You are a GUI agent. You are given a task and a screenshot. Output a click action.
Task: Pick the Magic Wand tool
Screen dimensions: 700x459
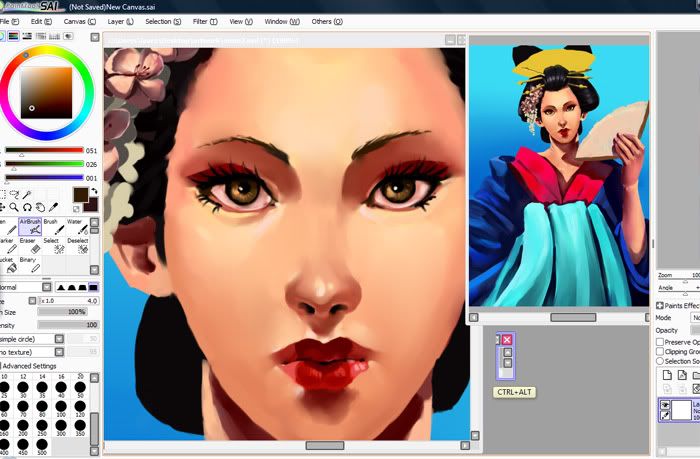[x=27, y=194]
